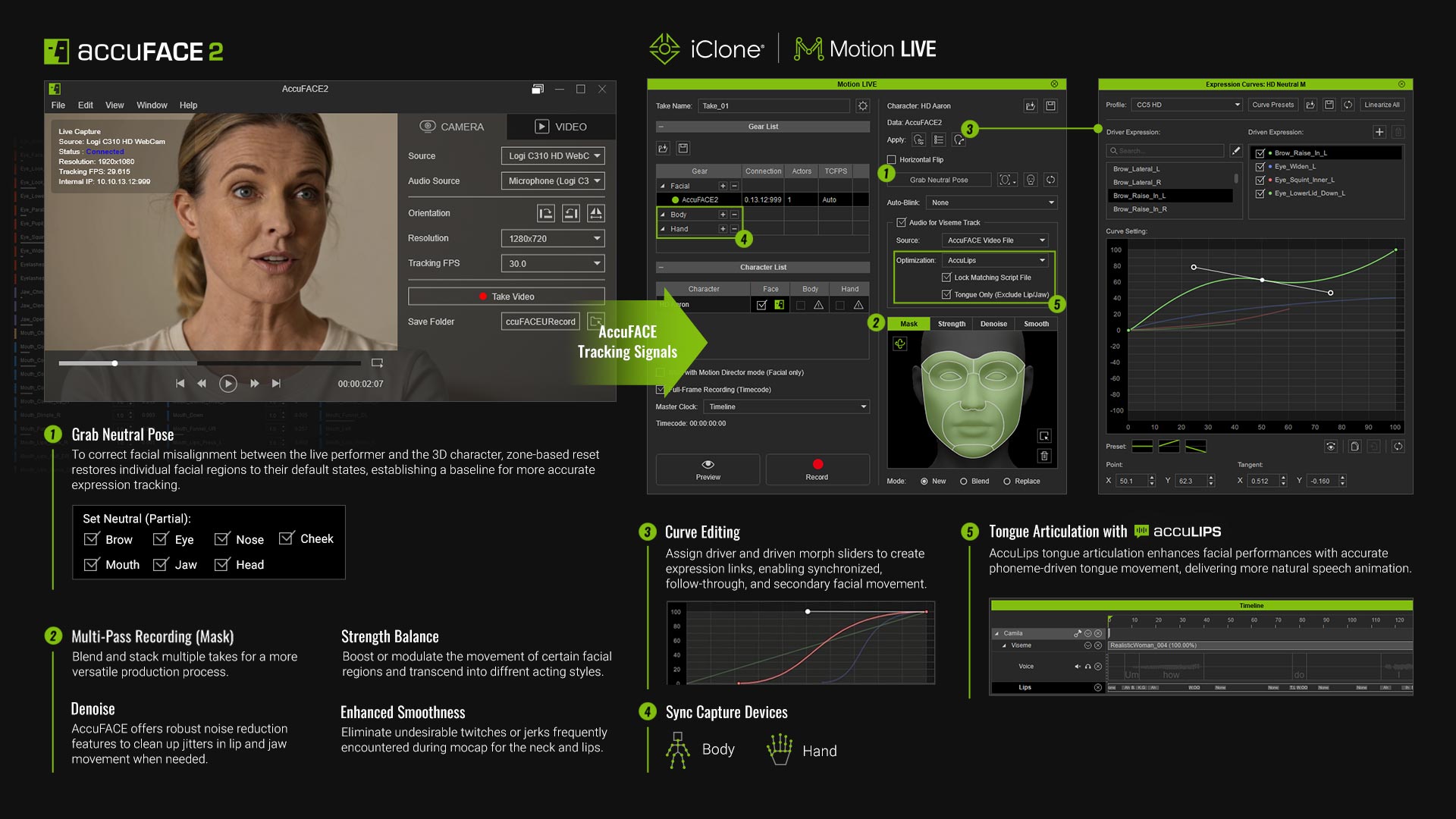
Task: Click mask rotate icon above face preview
Action: point(900,344)
